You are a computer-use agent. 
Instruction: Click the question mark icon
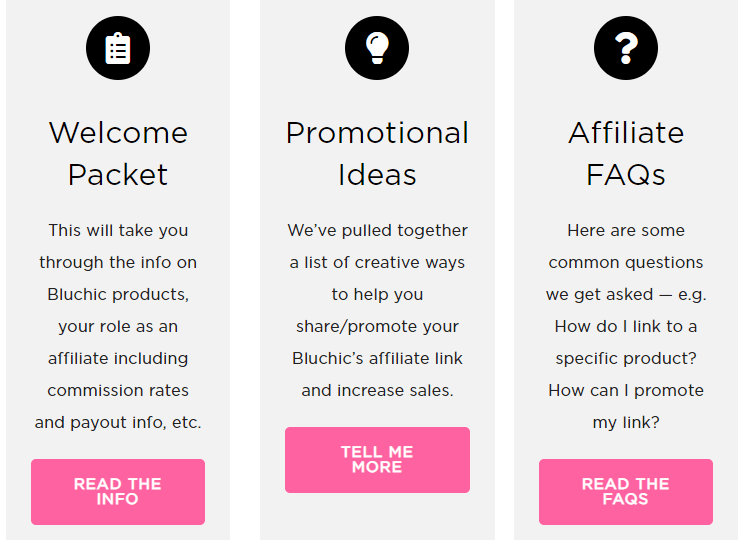626,48
